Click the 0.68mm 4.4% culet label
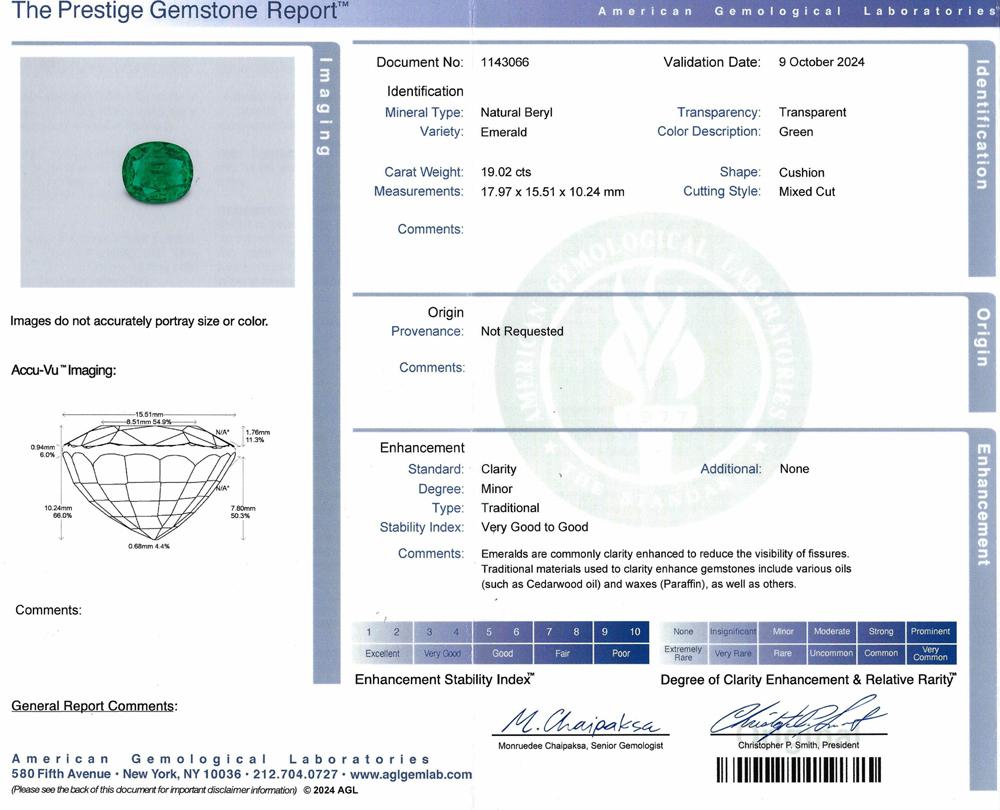Screen dimensions: 1000x810 point(149,547)
